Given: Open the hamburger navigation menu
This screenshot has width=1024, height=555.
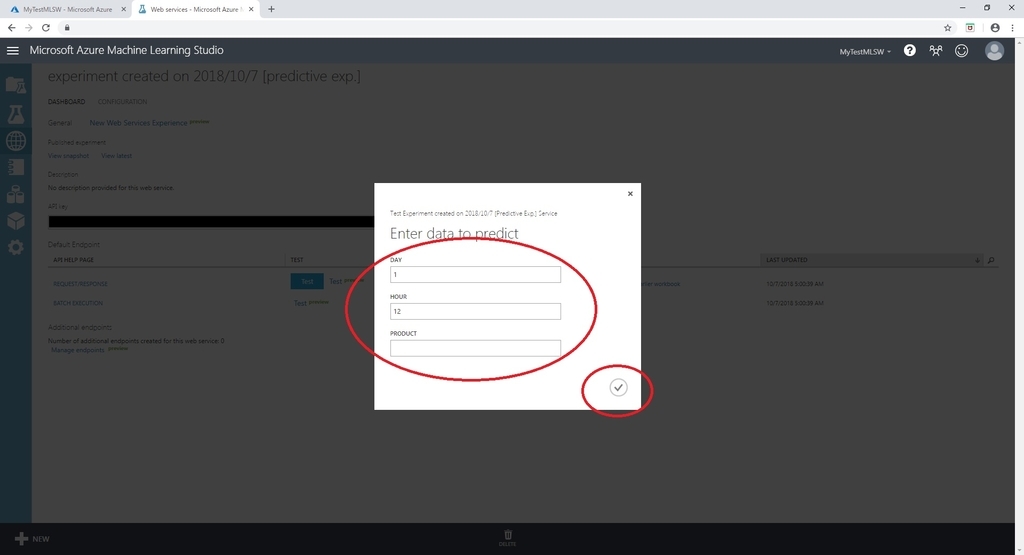Looking at the screenshot, I should click(x=12, y=51).
